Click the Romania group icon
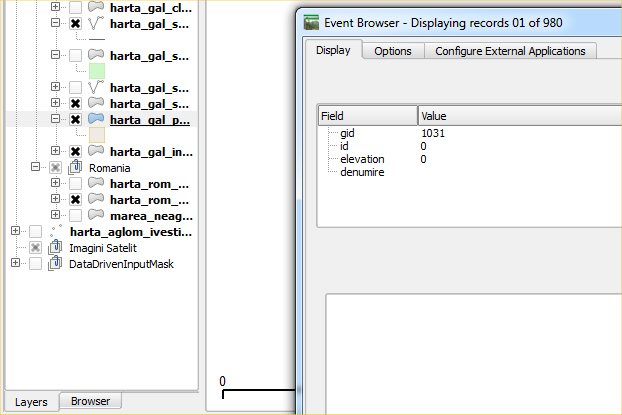622x415 pixels. (x=75, y=167)
